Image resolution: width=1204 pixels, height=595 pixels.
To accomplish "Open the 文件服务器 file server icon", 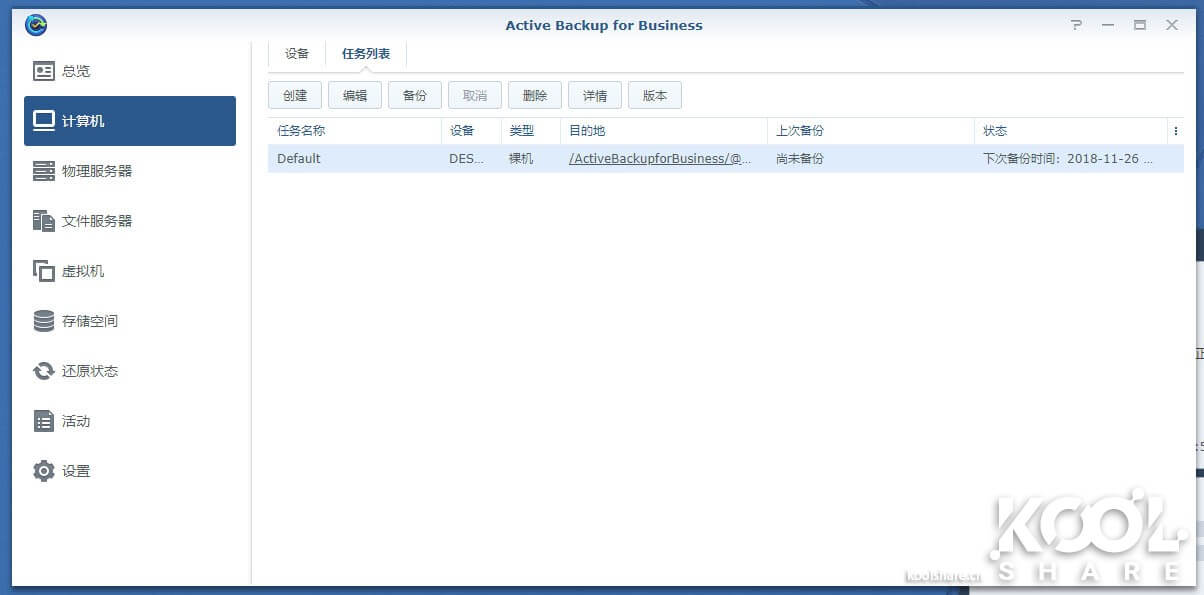I will [x=44, y=221].
